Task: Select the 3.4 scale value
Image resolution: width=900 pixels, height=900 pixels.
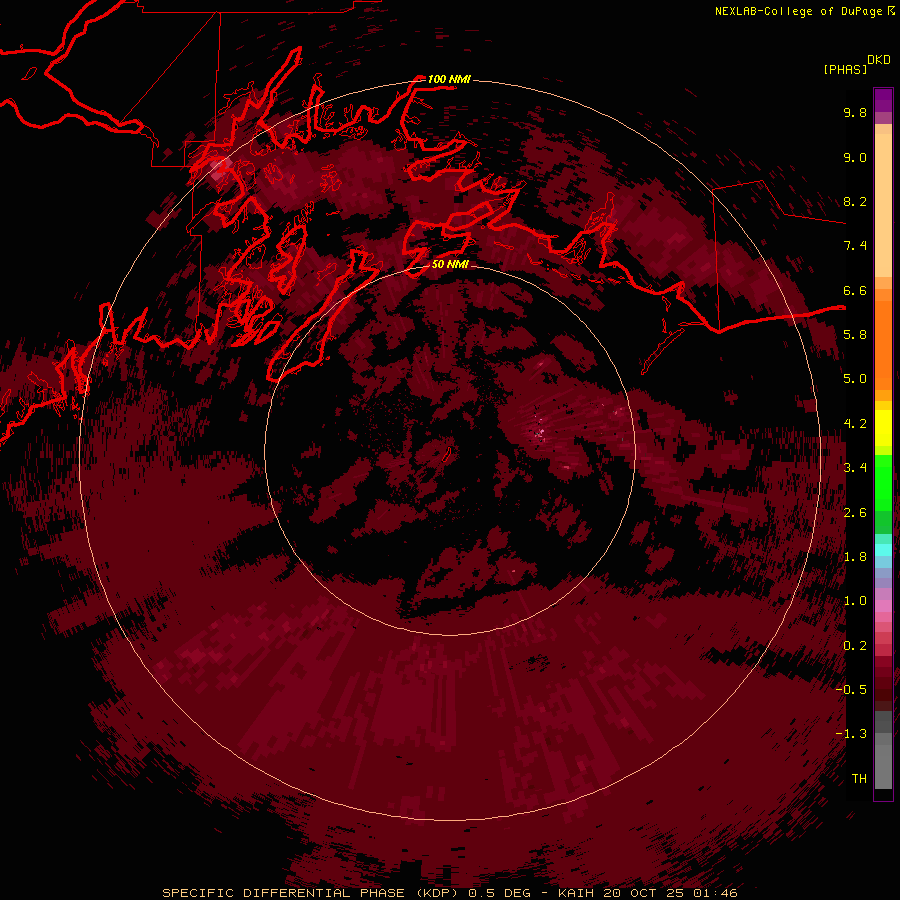Action: tap(855, 468)
